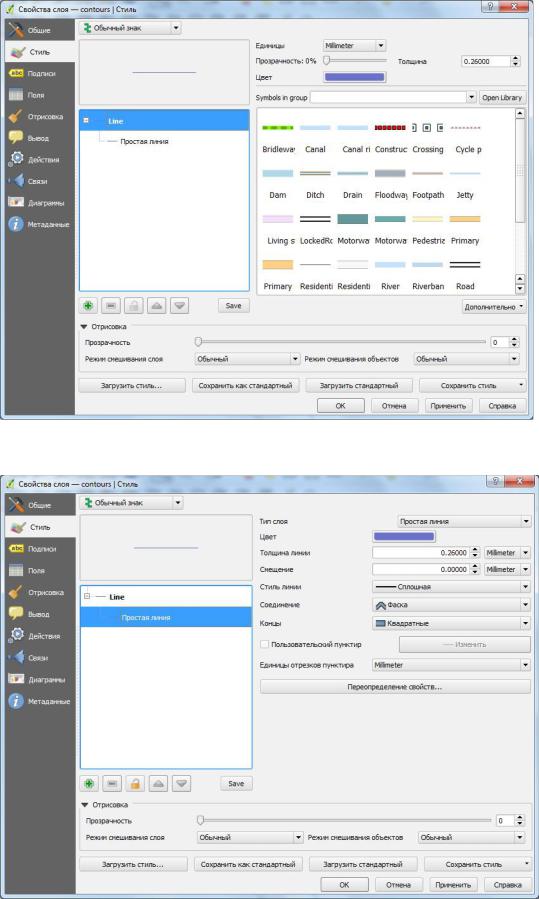Viewport: 539px width, 899px height.
Task: Move layer down in Тип слоя dialog
Action: tap(182, 783)
